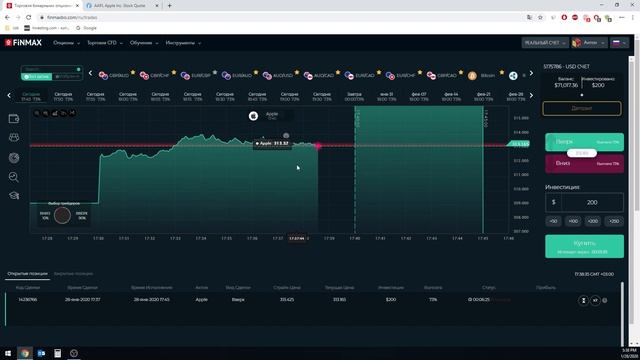Click the small circle icon at position row end

(x=605, y=300)
